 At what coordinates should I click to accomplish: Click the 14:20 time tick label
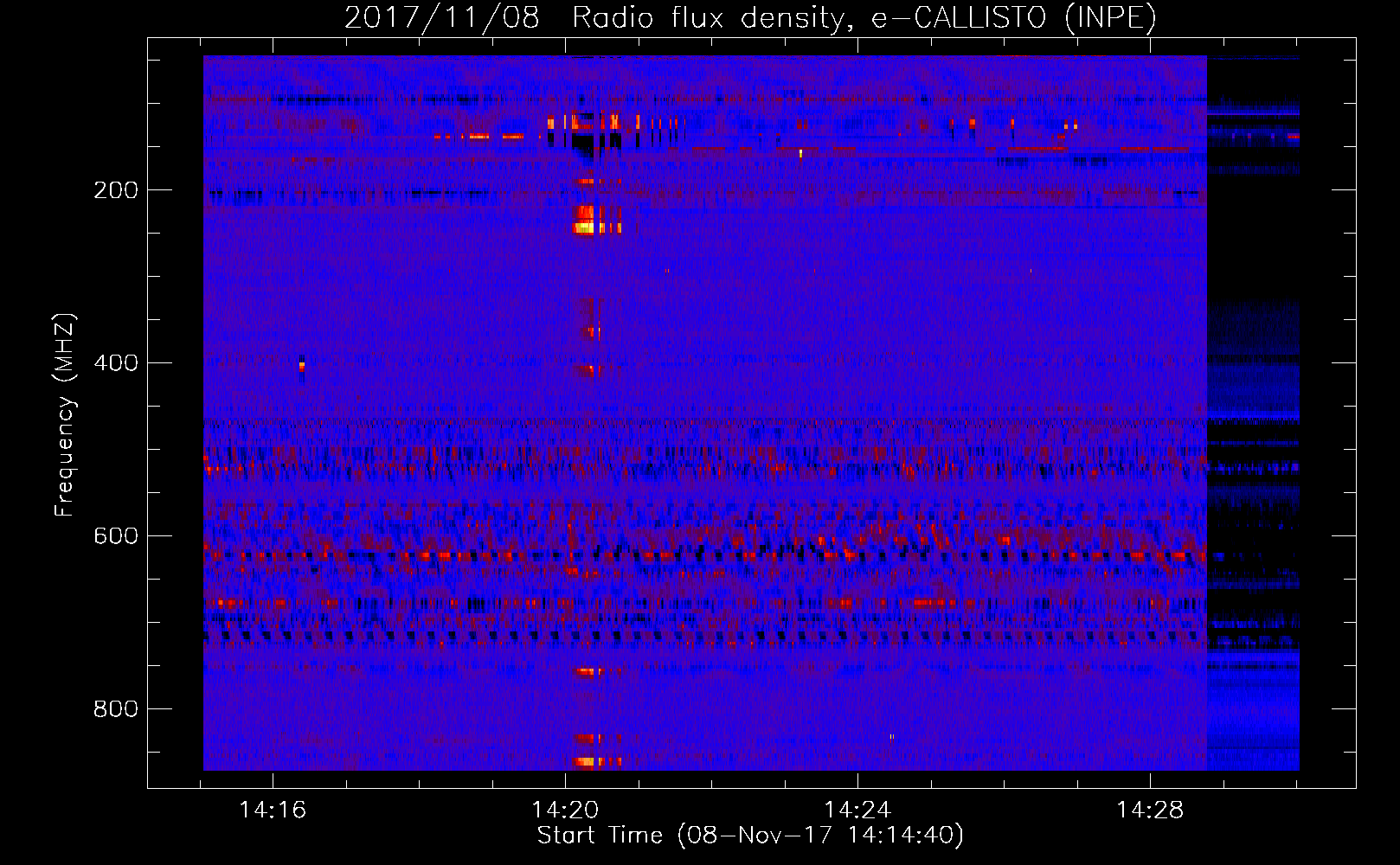click(x=565, y=810)
